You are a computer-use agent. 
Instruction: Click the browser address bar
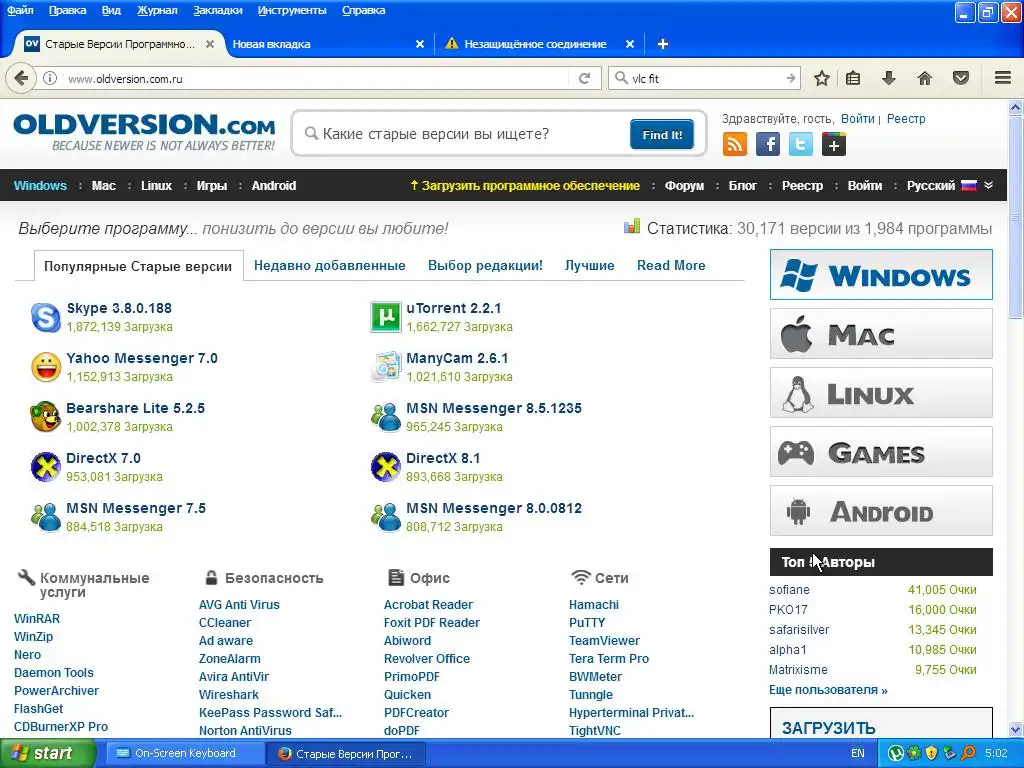pyautogui.click(x=317, y=78)
